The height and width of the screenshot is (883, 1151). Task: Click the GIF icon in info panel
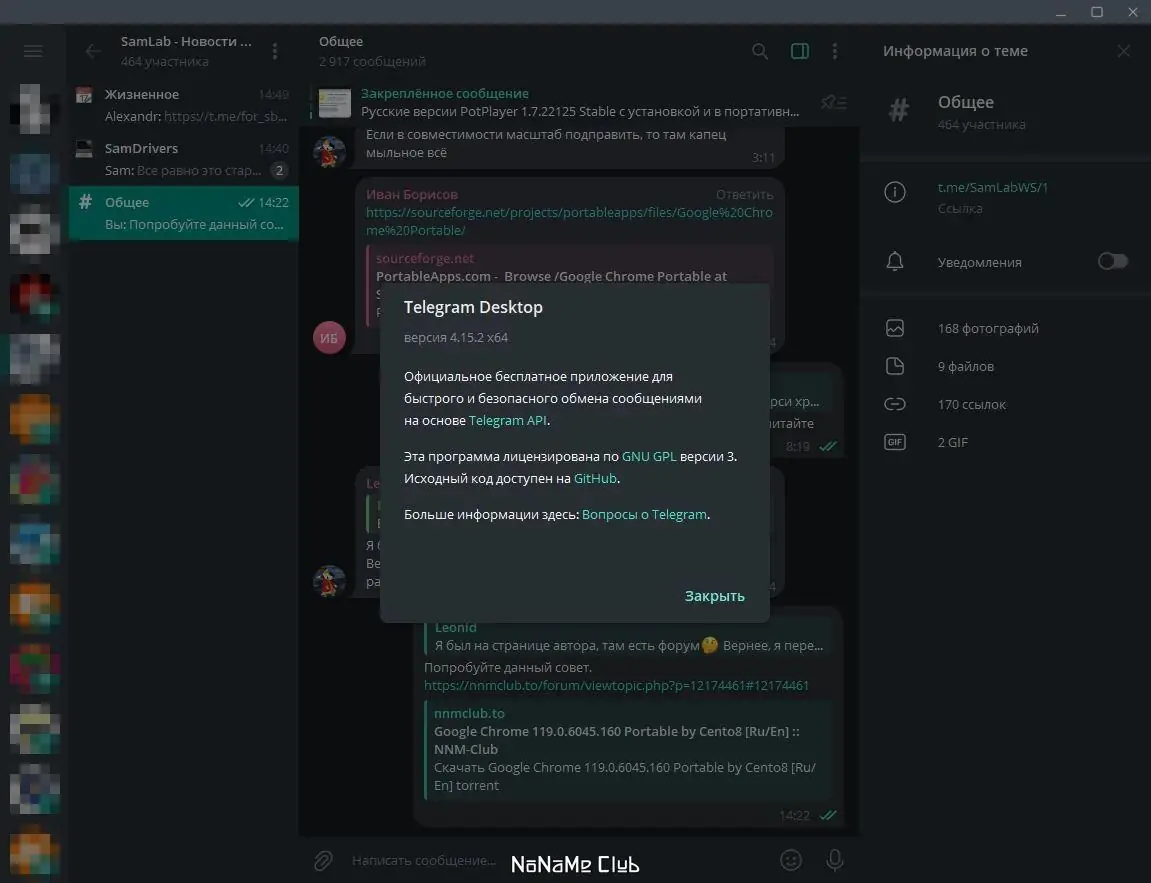[x=894, y=442]
